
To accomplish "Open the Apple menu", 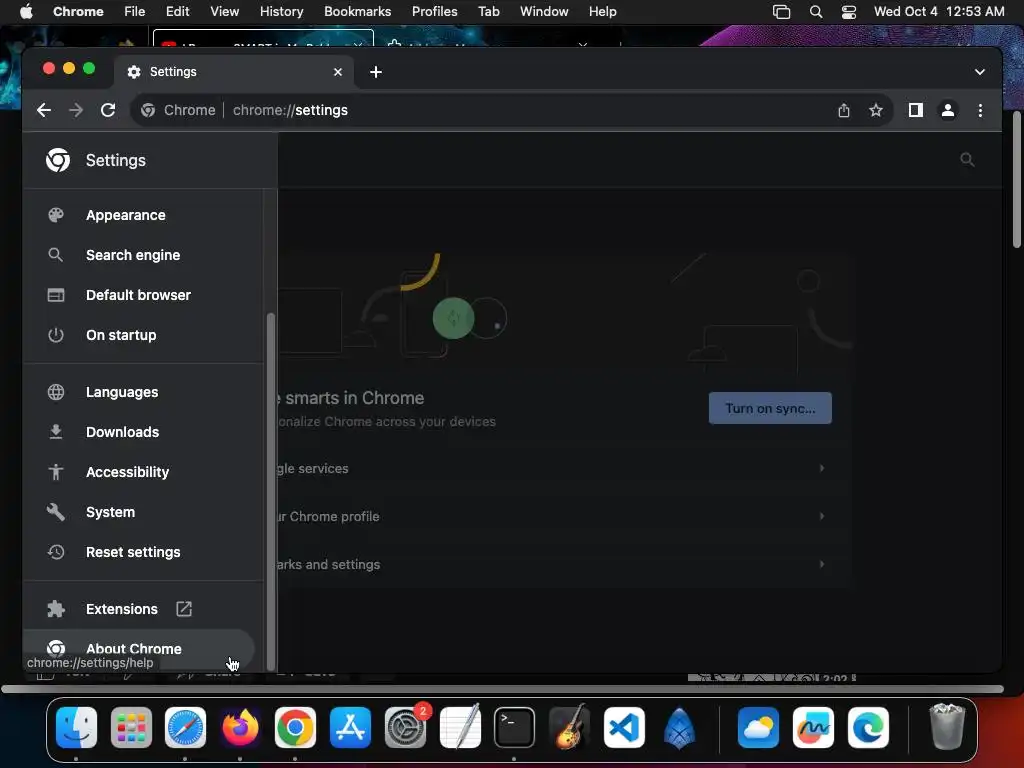I will [26, 11].
